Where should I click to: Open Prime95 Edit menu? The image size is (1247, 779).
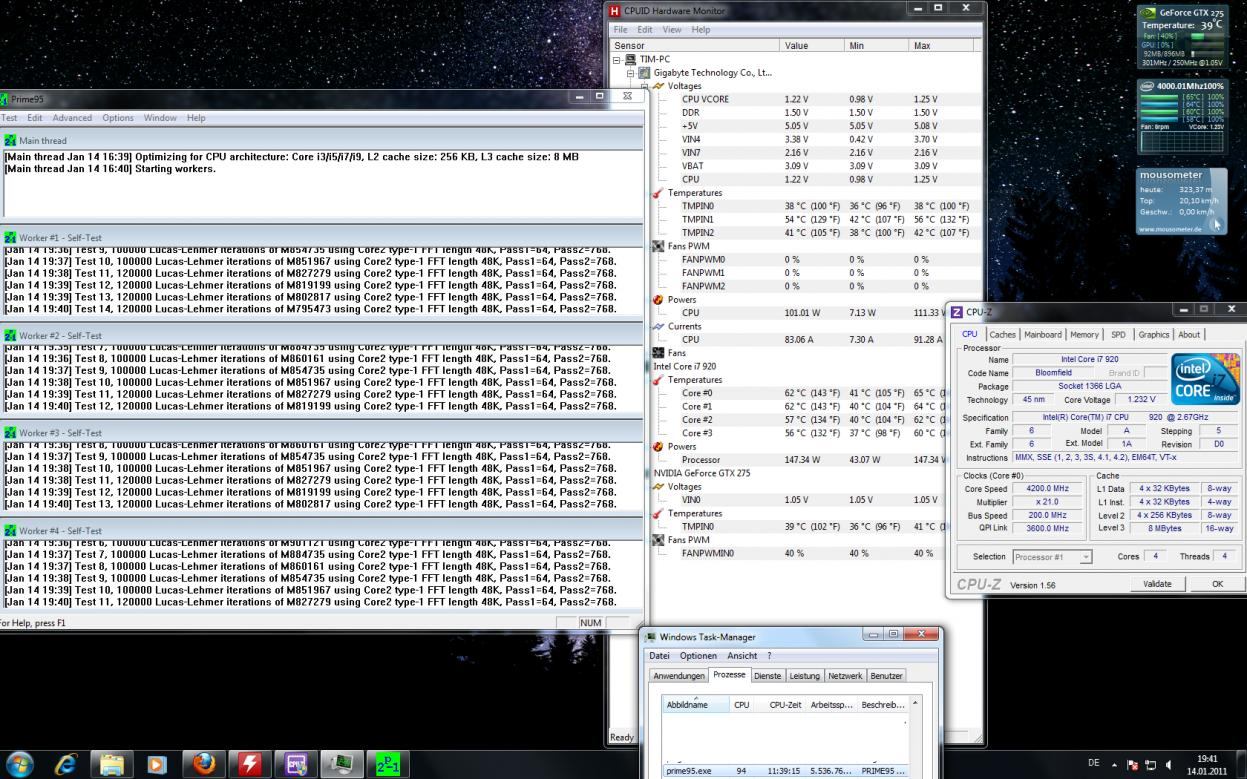click(x=35, y=118)
